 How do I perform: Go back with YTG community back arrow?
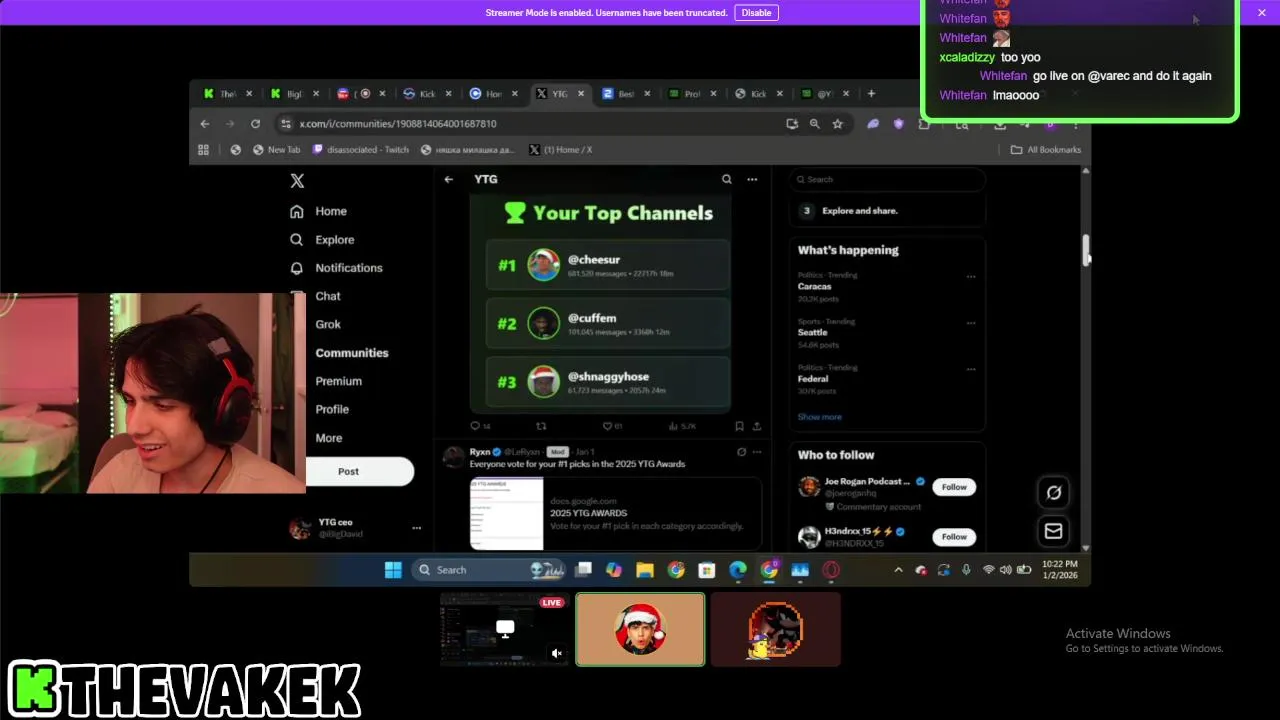click(x=449, y=179)
